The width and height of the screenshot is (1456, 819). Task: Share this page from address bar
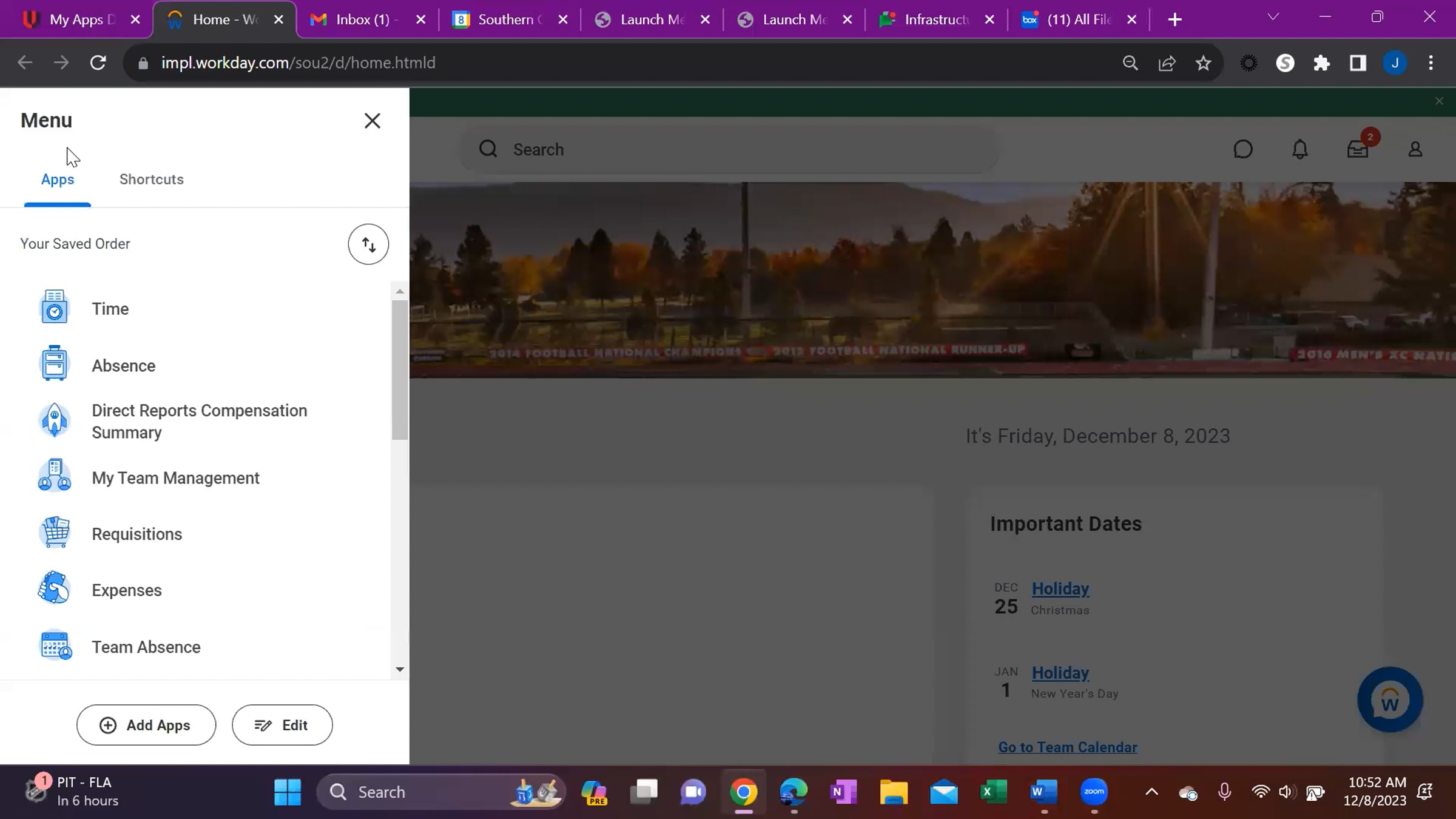tap(1167, 62)
